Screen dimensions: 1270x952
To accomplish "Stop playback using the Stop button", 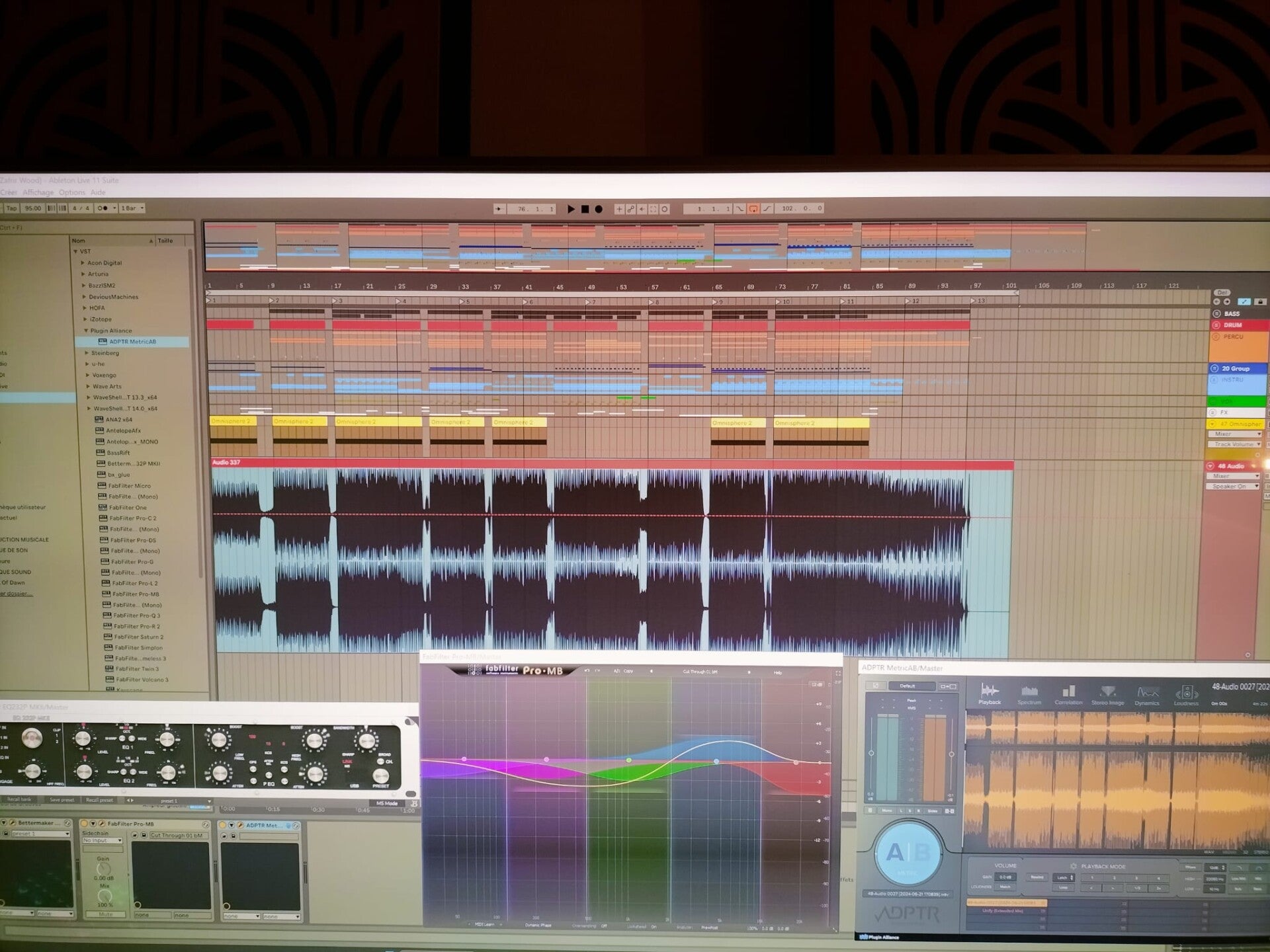I will pyautogui.click(x=585, y=209).
